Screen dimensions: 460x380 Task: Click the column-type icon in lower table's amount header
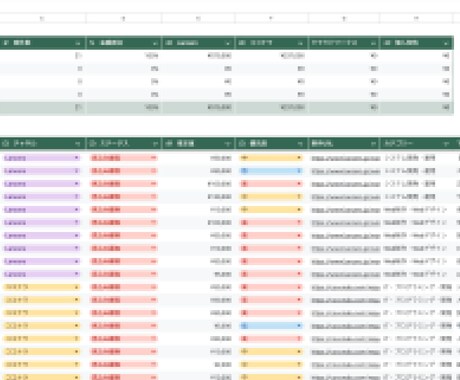tap(169, 144)
